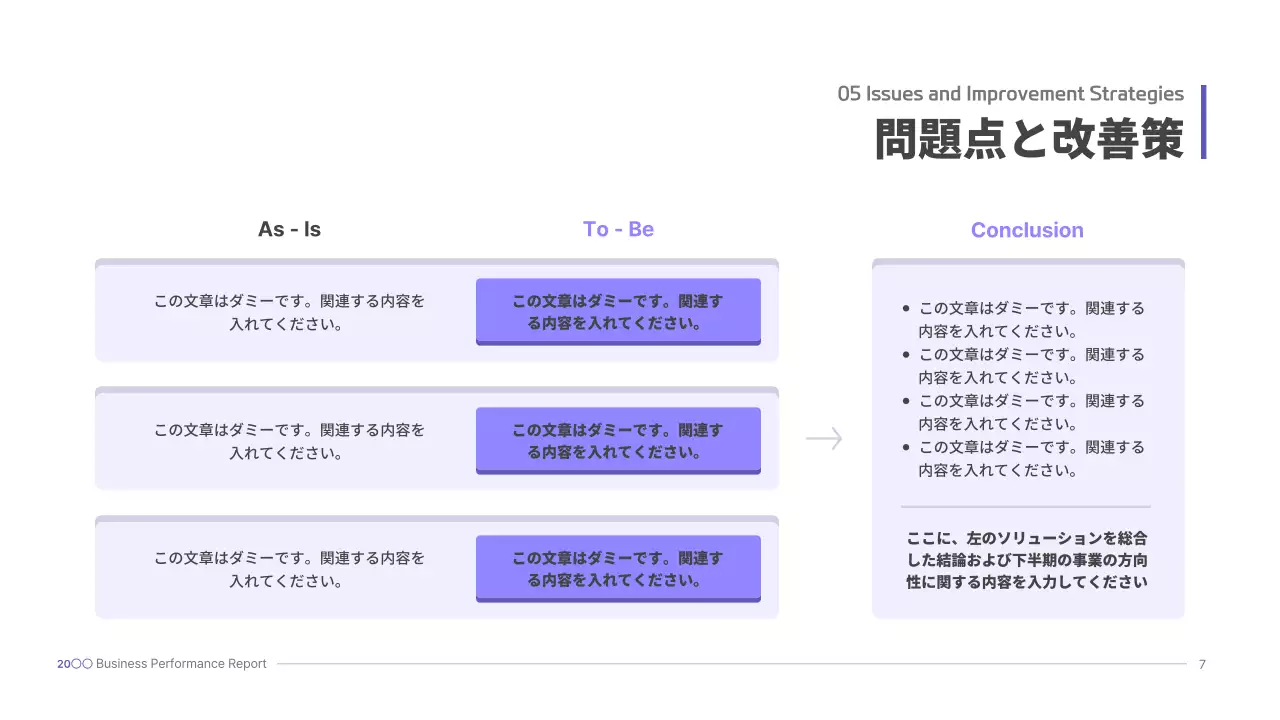Image resolution: width=1280 pixels, height=720 pixels.
Task: Select the middle purple To-Be box
Action: [x=618, y=440]
